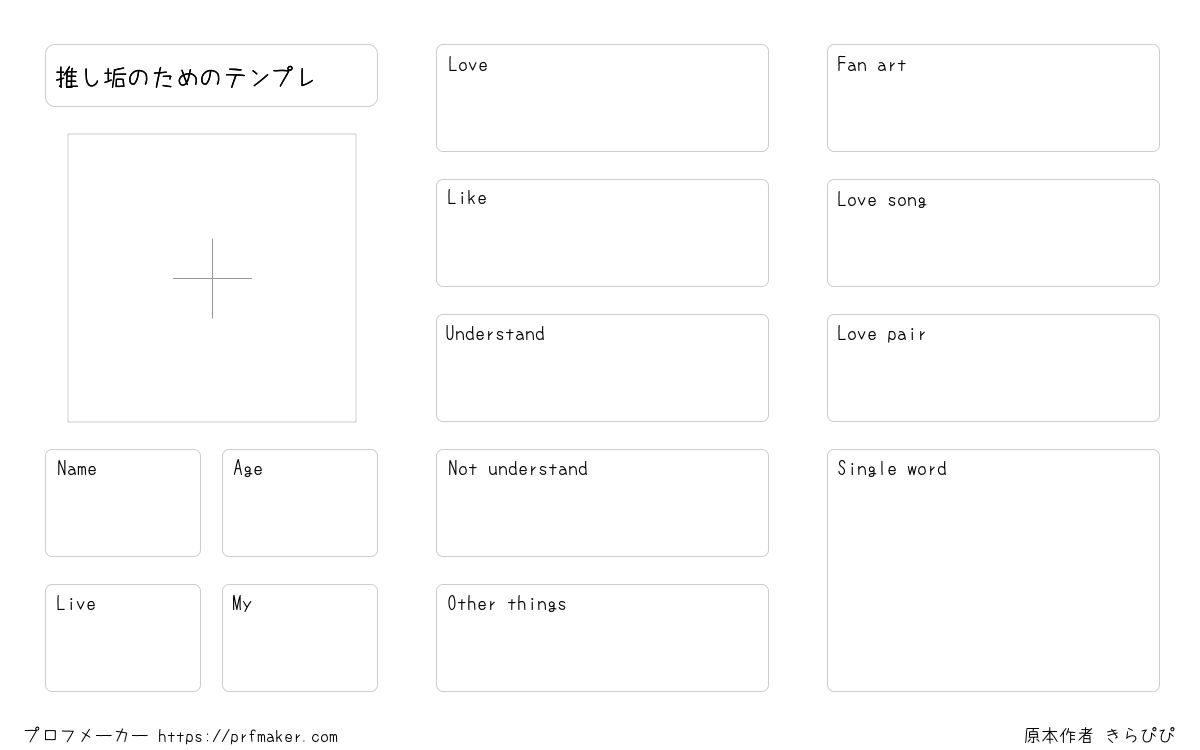The image size is (1200, 750).
Task: Select the large Single word text box
Action: [x=993, y=570]
